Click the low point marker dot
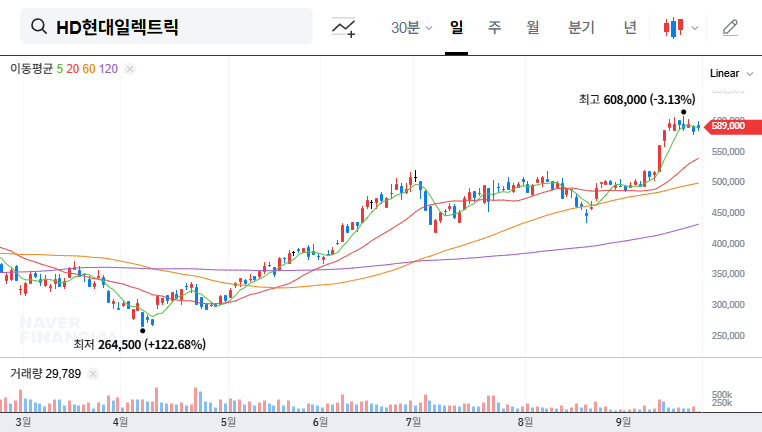 click(x=142, y=331)
